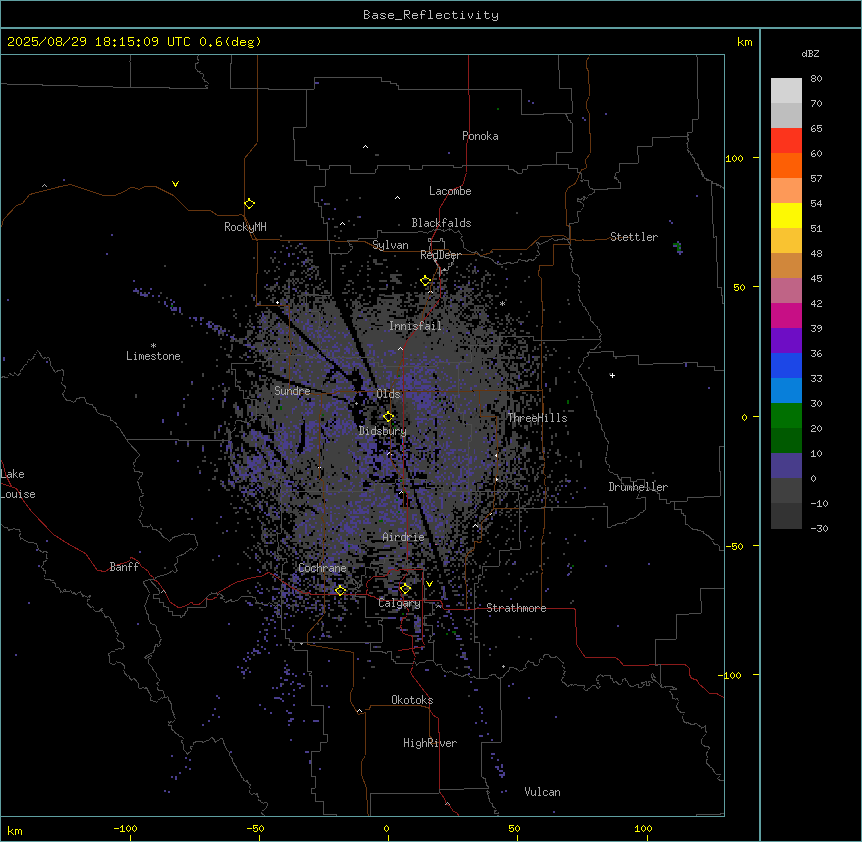The width and height of the screenshot is (862, 842).
Task: Click the yellow diamond marker above the RockyMH label
Action: [250, 204]
